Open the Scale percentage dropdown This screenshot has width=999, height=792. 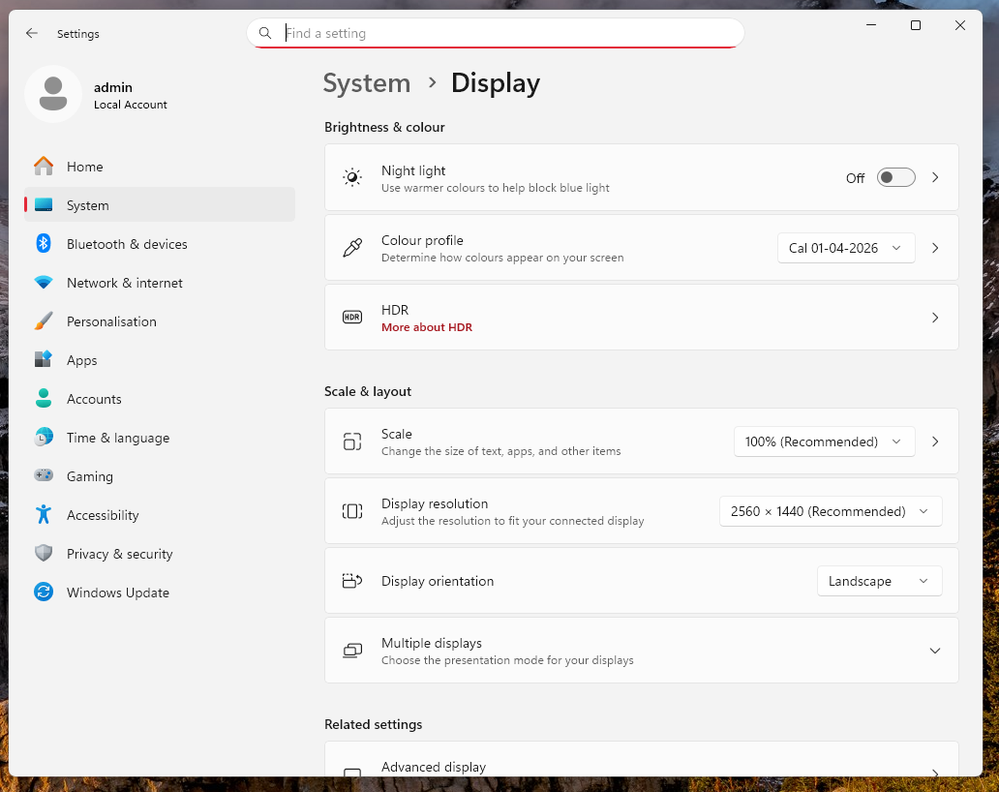click(823, 441)
